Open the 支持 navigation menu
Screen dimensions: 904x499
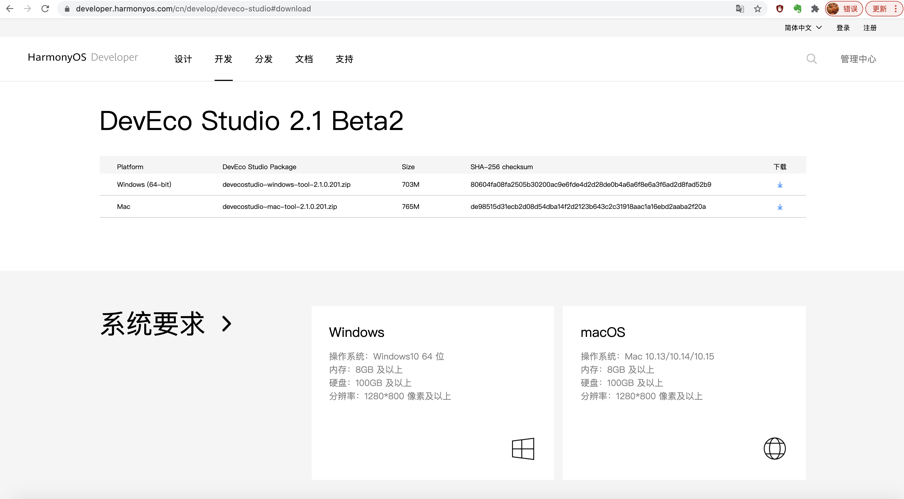tap(344, 59)
